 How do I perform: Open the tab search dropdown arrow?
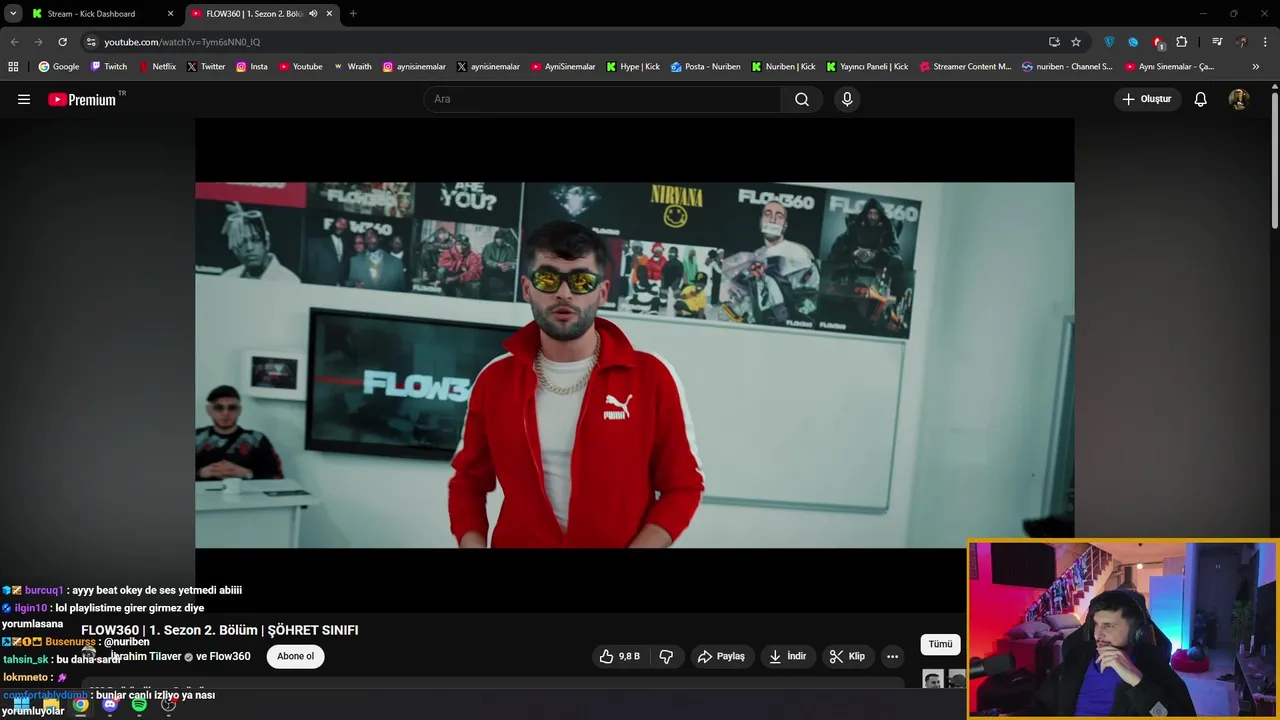(x=13, y=13)
